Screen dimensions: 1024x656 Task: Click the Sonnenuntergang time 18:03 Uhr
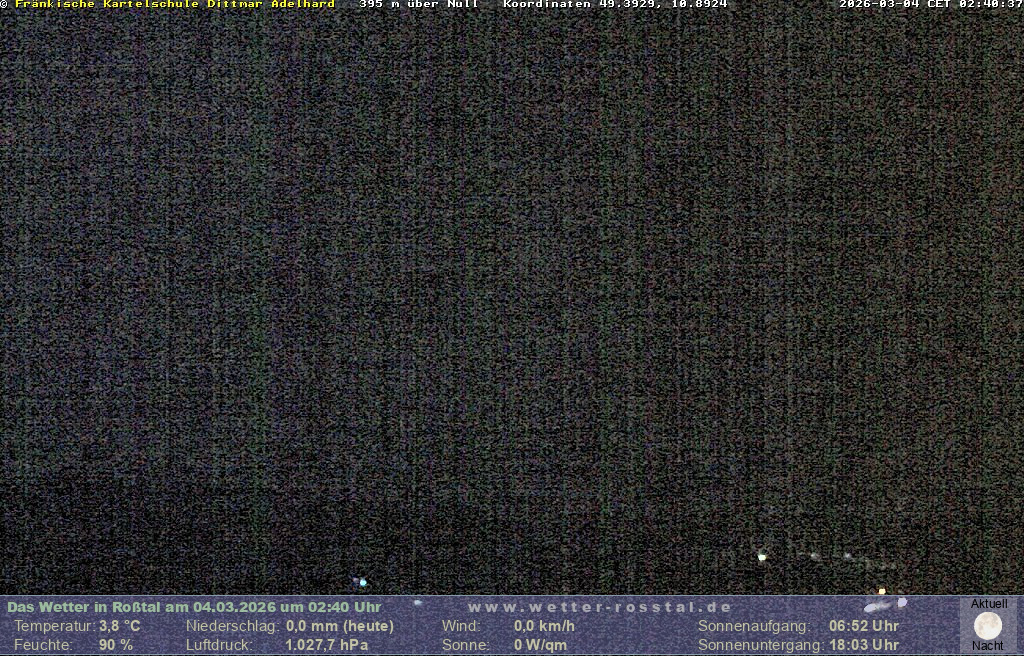pos(864,645)
